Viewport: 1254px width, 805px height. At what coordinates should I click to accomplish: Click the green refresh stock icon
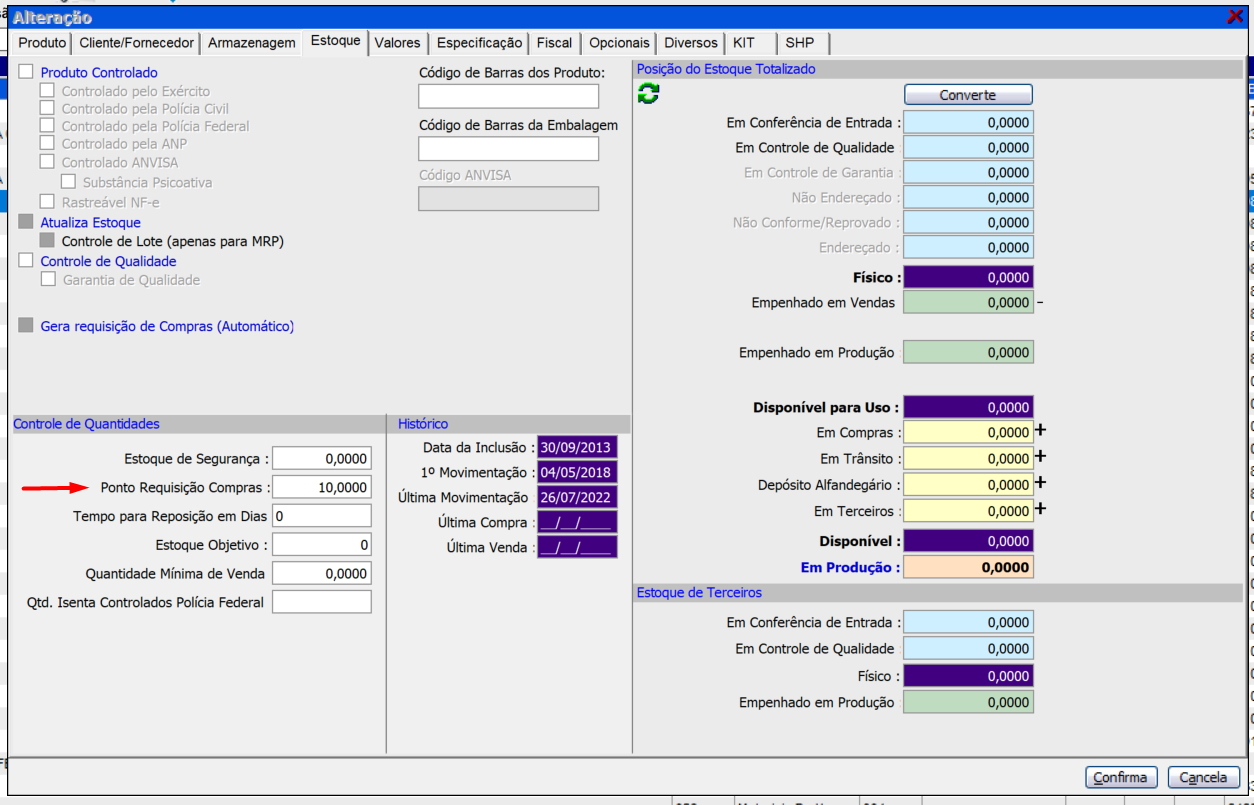pos(648,94)
